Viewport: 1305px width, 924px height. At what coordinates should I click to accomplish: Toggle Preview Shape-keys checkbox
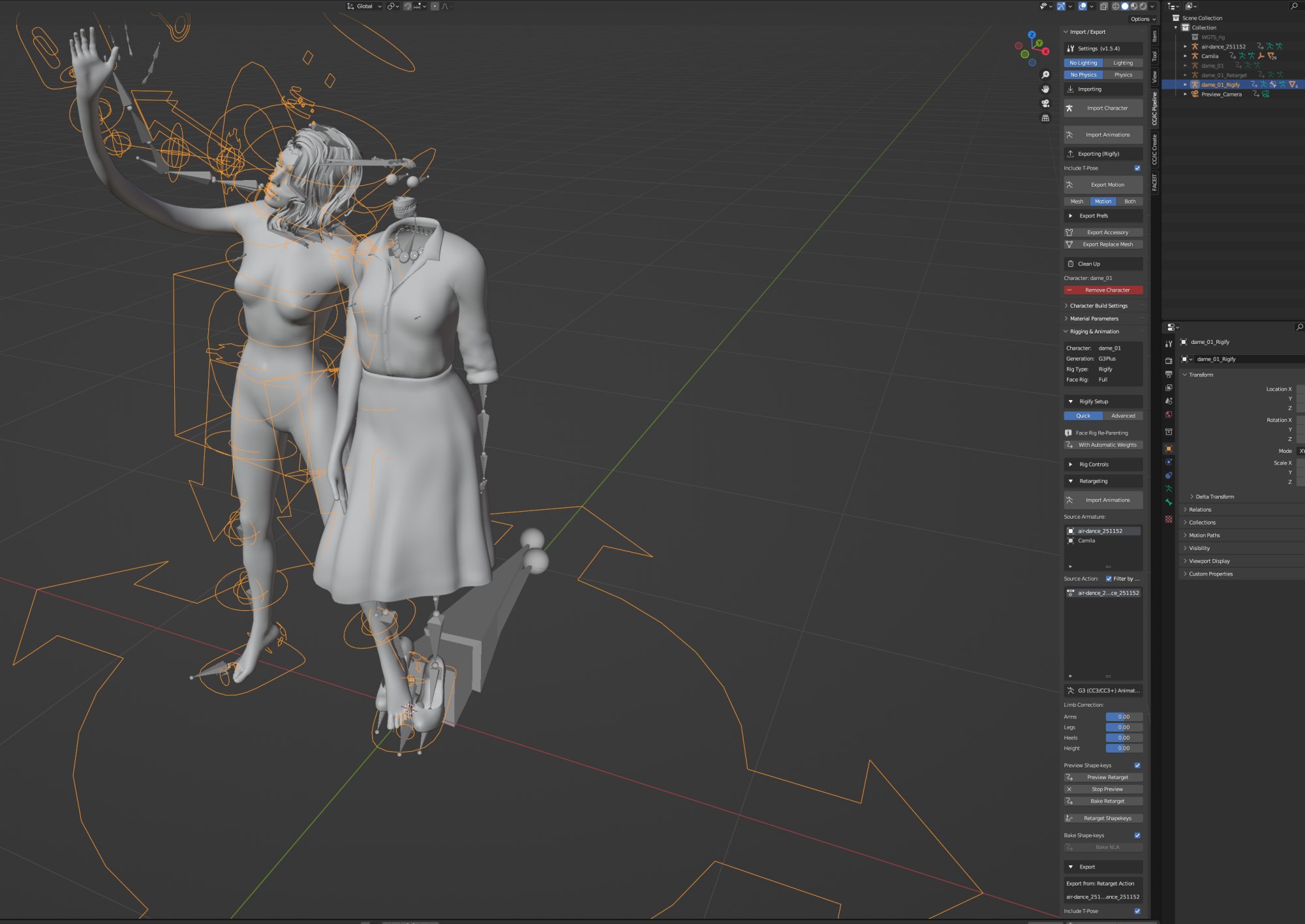pos(1137,765)
